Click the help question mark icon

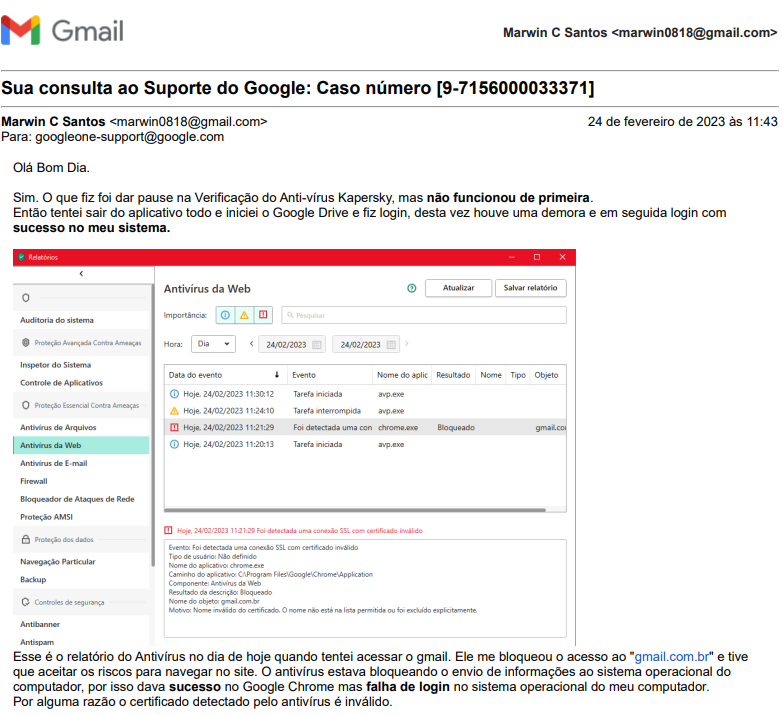click(x=411, y=288)
